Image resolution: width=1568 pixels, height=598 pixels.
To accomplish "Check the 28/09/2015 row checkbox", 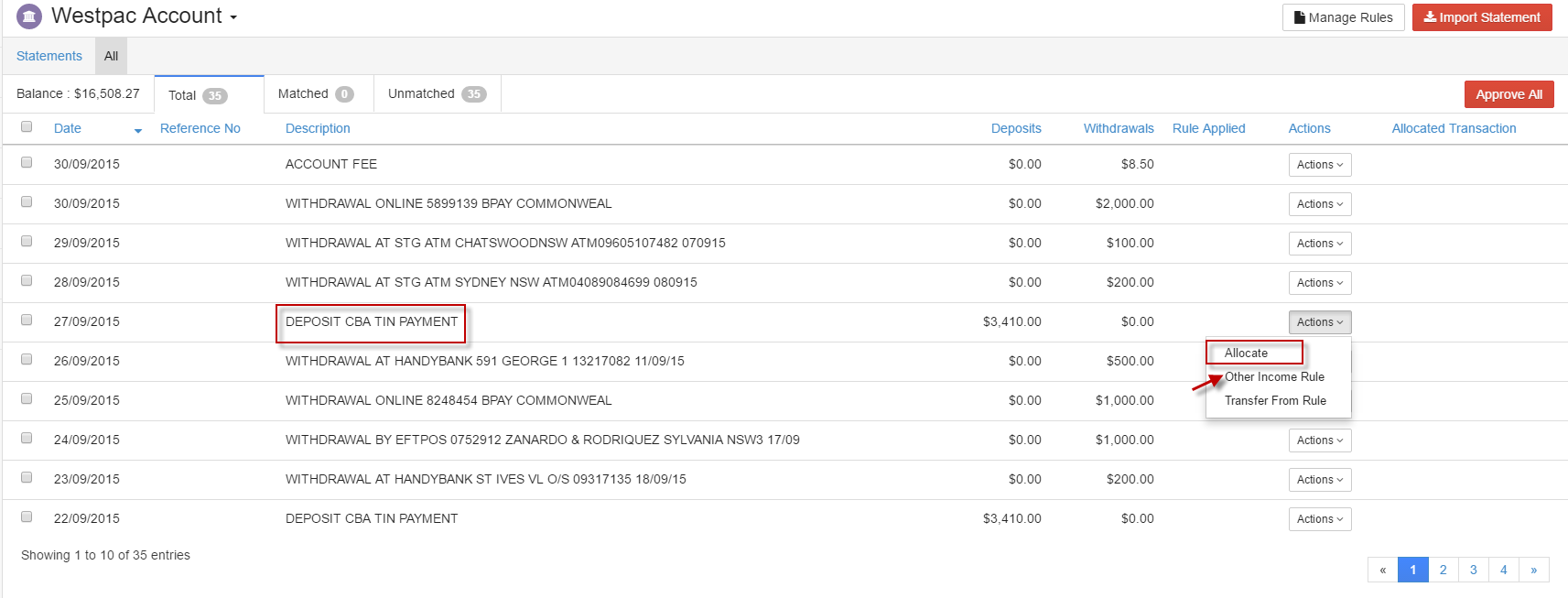I will [27, 280].
